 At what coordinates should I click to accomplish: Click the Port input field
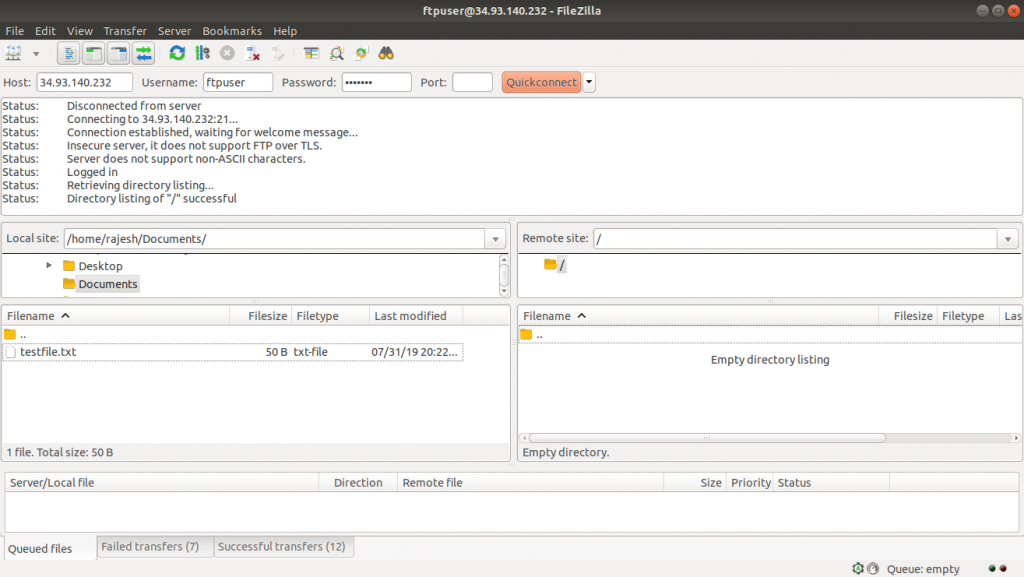472,82
